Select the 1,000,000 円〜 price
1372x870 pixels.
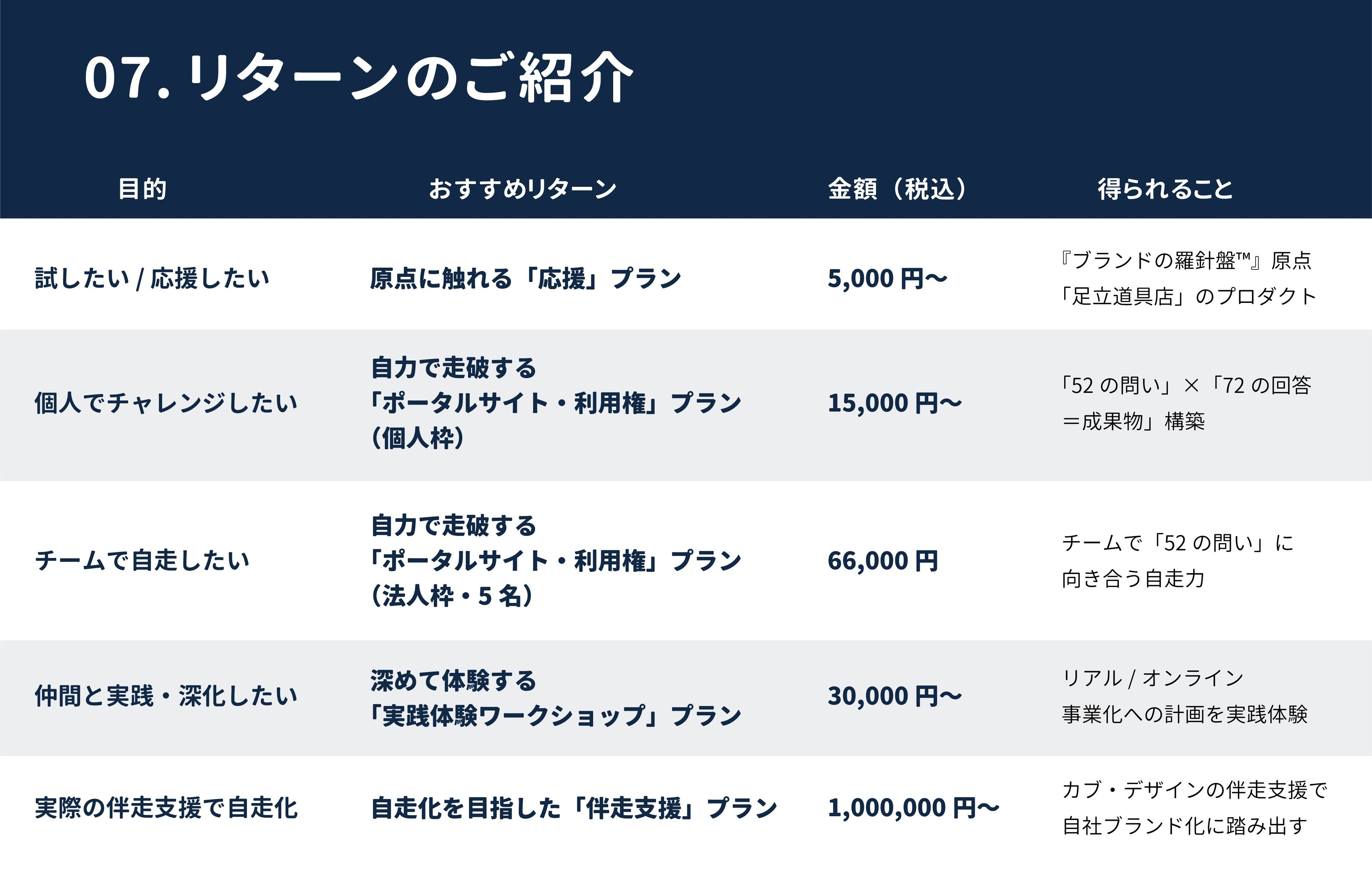click(x=913, y=808)
